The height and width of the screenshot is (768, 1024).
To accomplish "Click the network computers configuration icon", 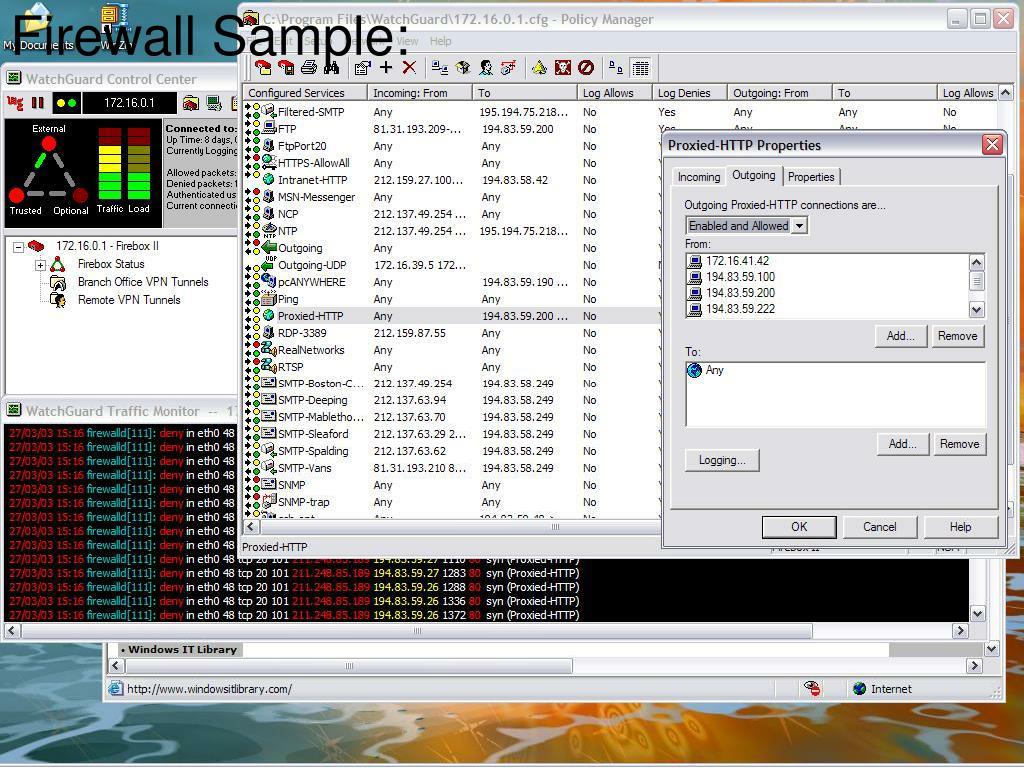I will pos(440,67).
